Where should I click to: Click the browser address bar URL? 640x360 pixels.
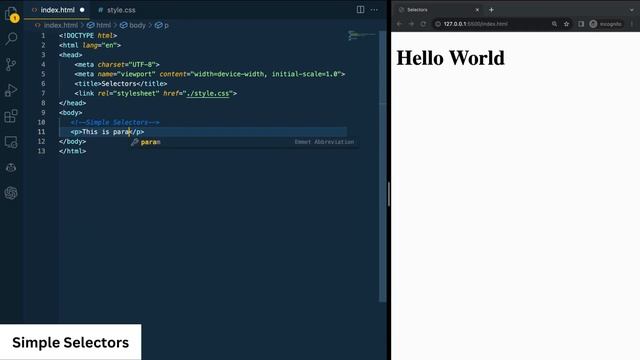click(476, 24)
